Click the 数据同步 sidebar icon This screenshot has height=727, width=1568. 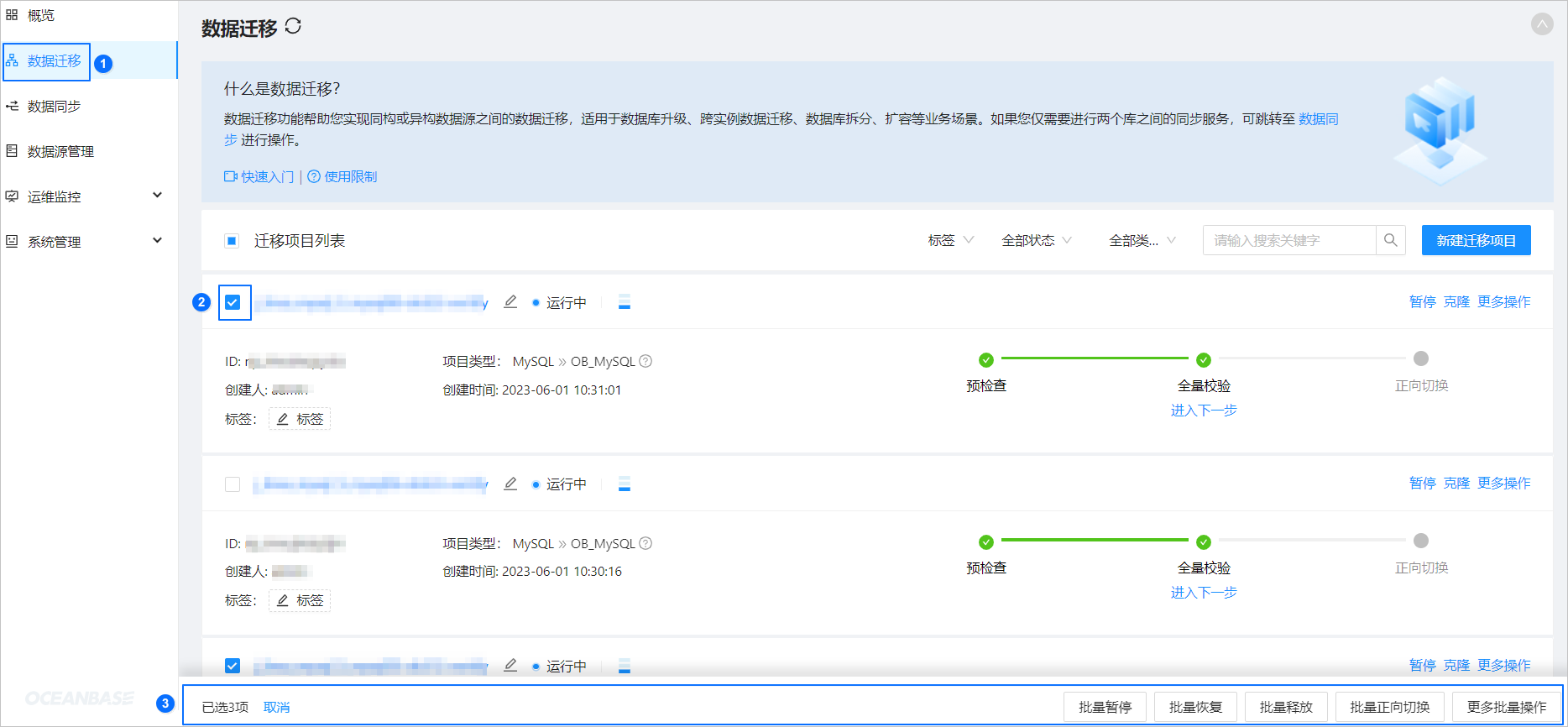click(x=12, y=106)
